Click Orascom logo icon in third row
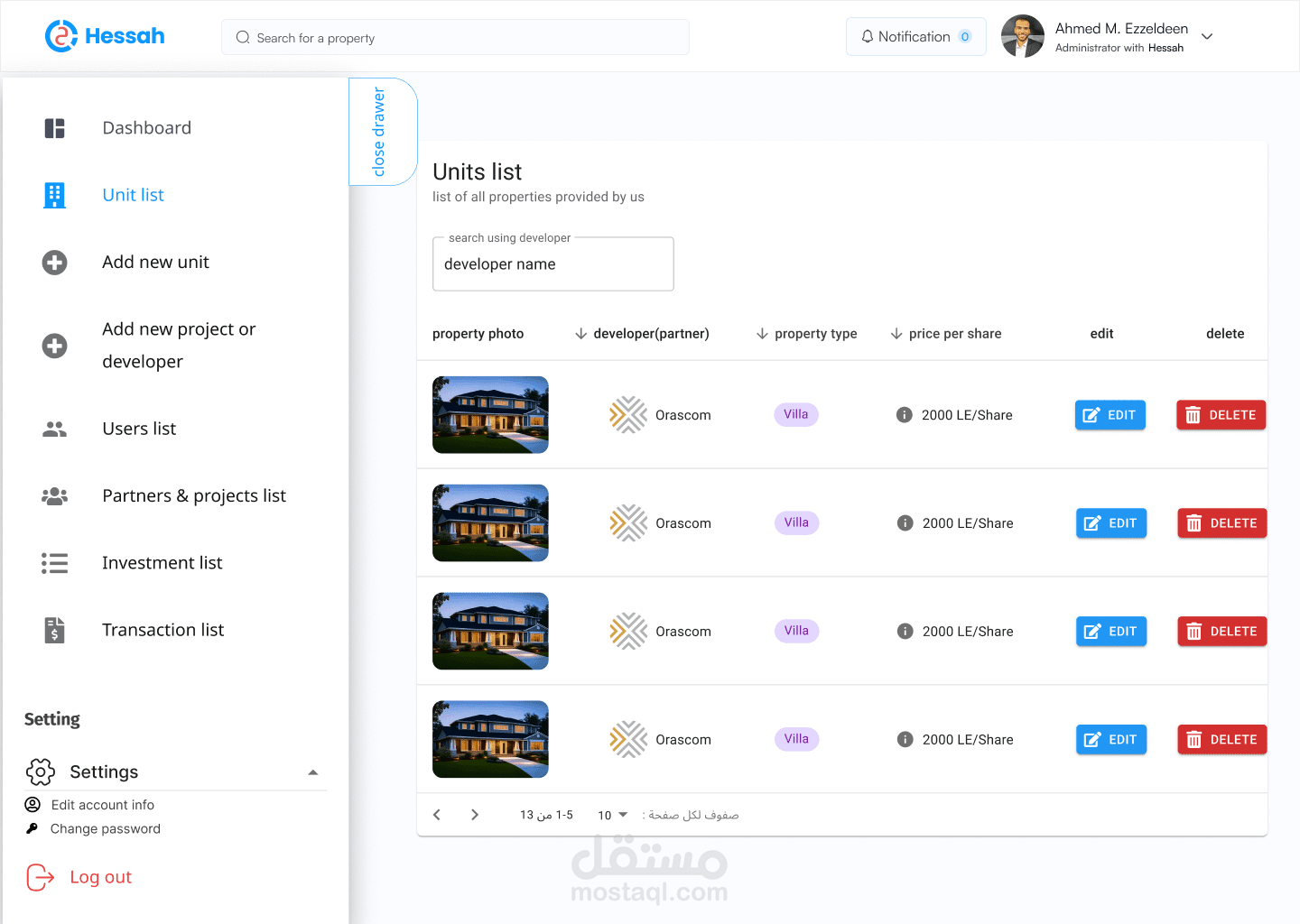Viewport: 1300px width, 924px height. pos(628,632)
